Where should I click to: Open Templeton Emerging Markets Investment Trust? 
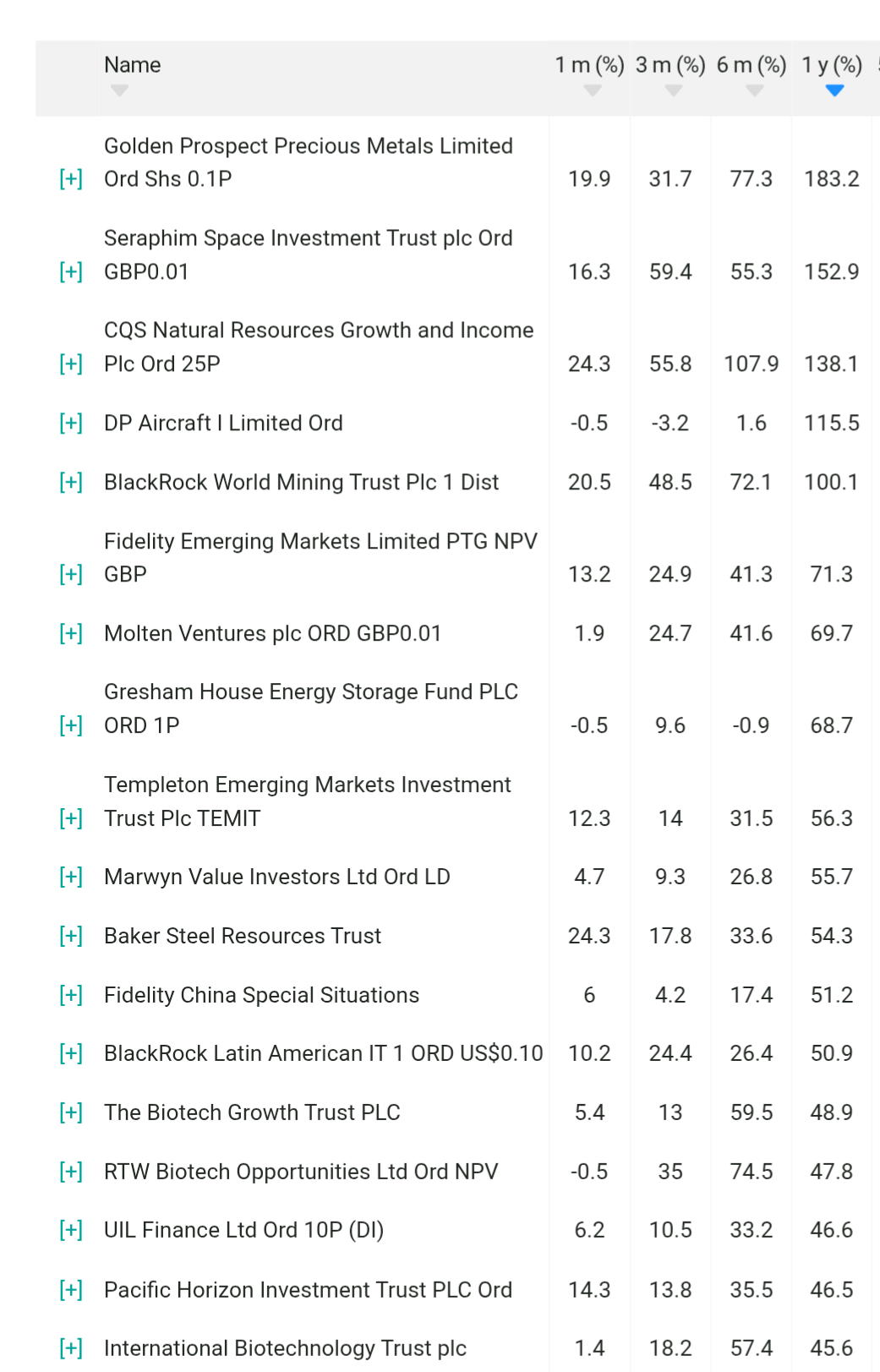[x=307, y=801]
